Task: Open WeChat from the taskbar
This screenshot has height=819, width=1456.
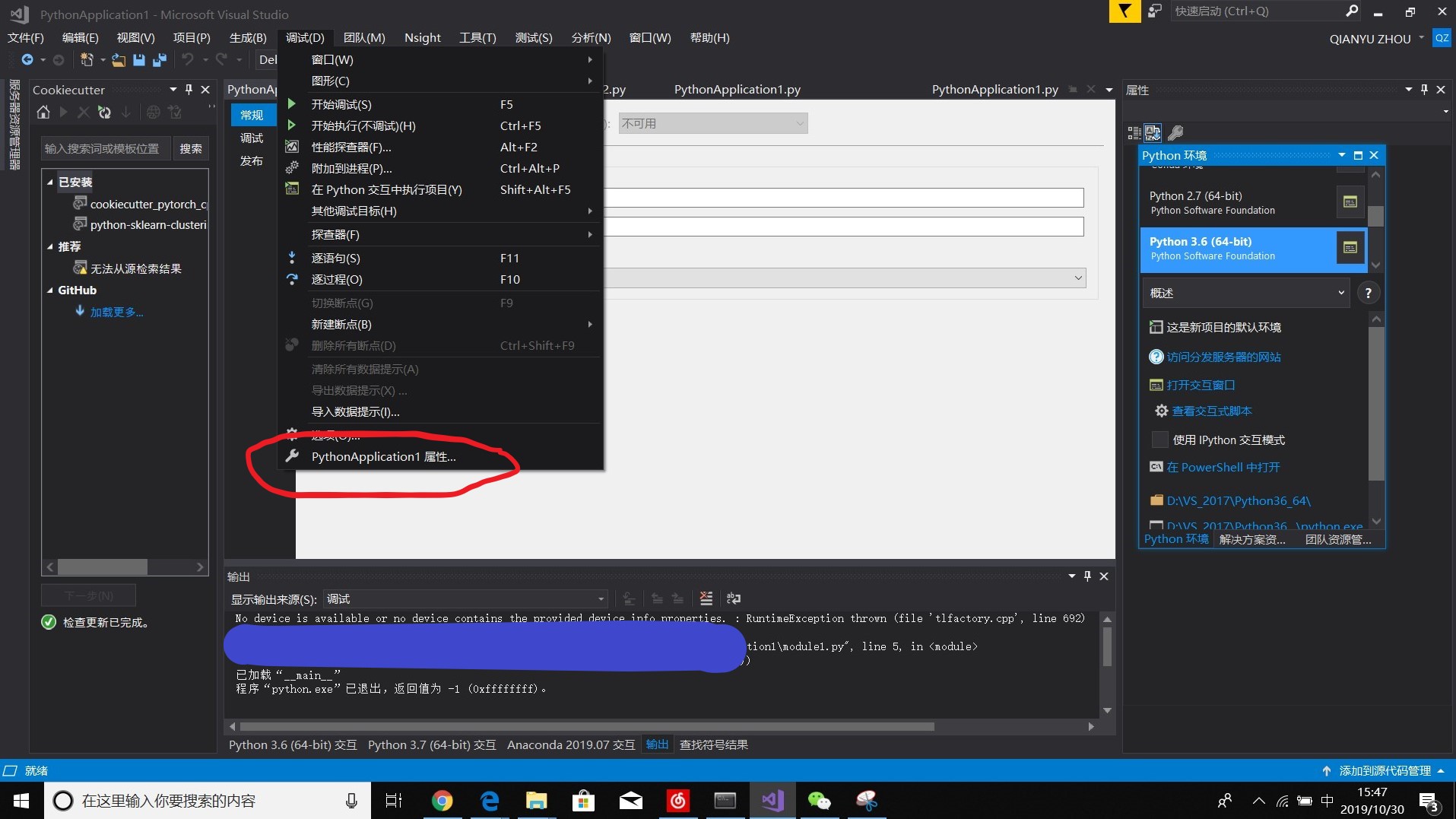Action: 819,800
